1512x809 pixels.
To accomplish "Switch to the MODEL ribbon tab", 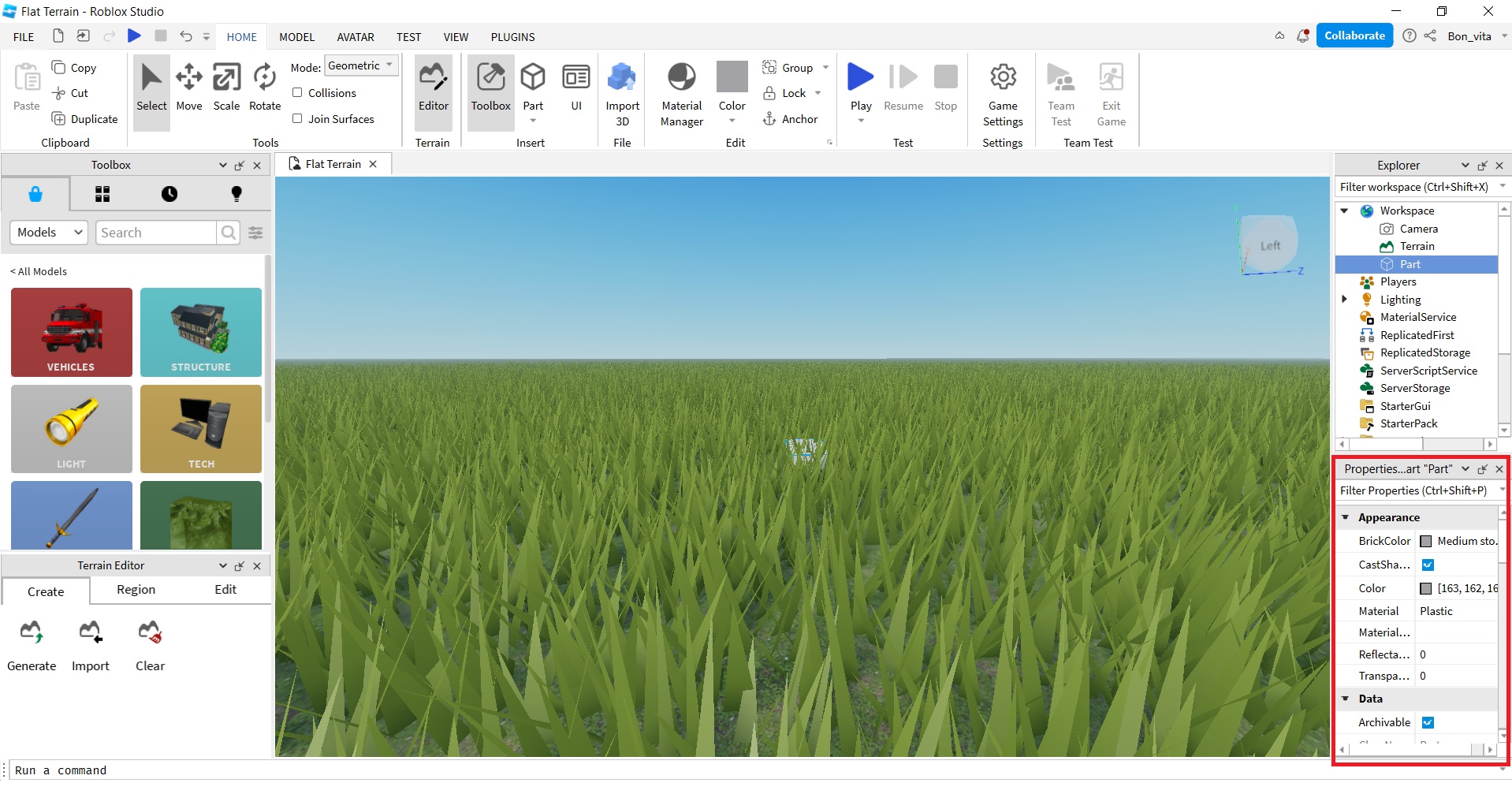I will click(x=296, y=37).
